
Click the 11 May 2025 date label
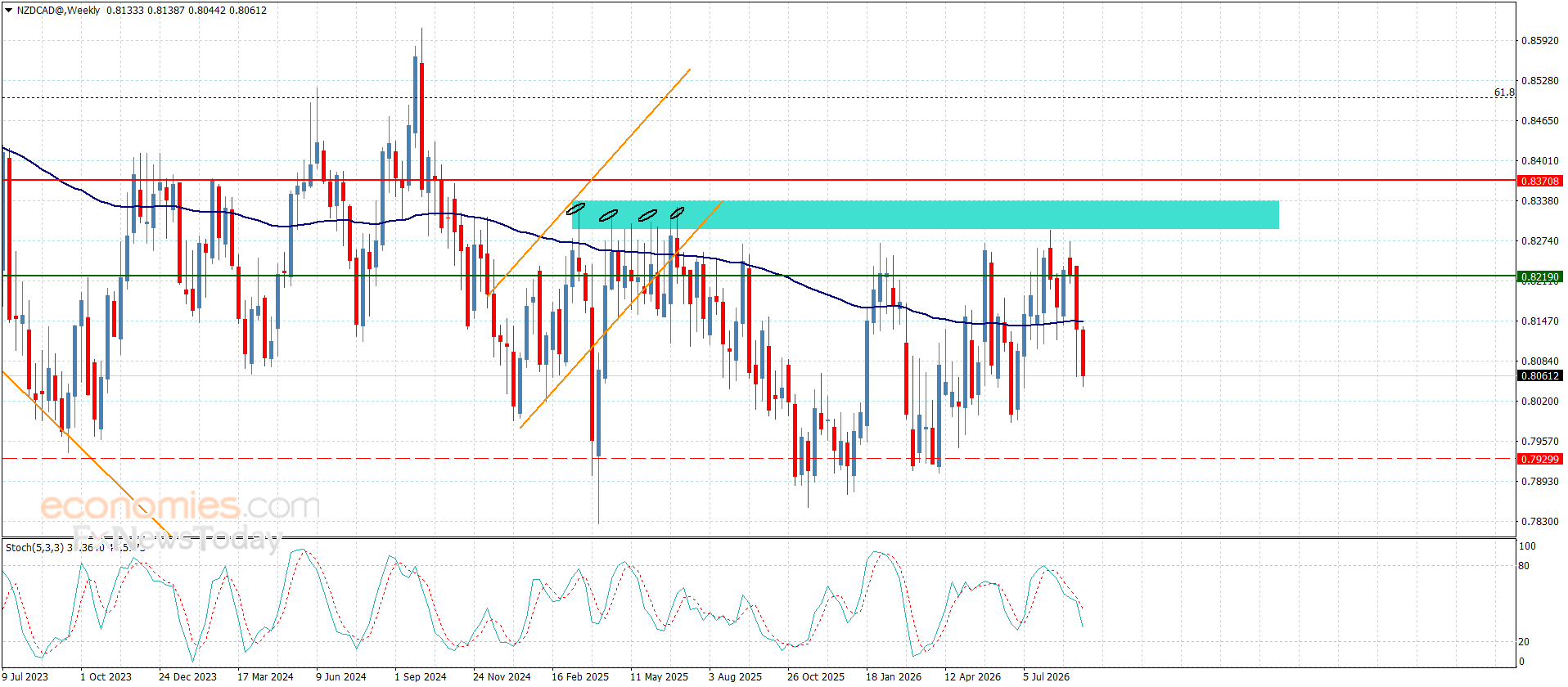[x=659, y=676]
